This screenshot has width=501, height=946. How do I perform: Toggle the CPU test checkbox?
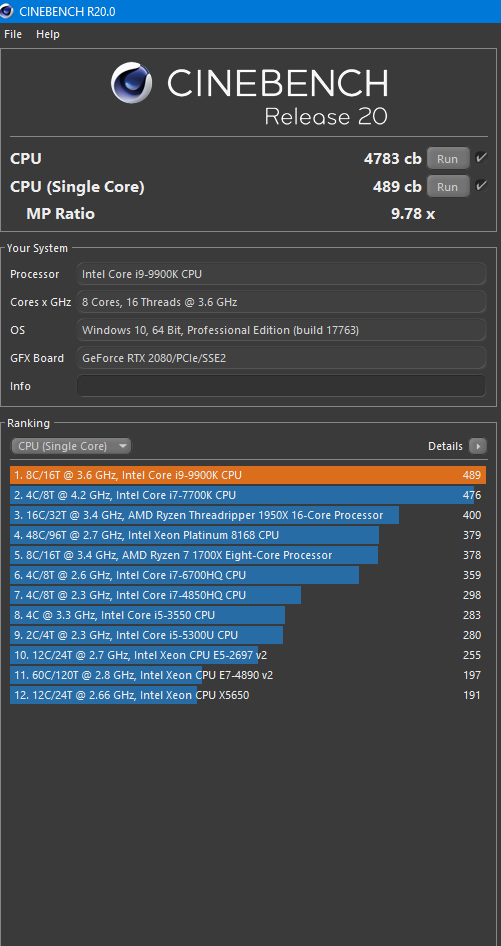pos(480,158)
